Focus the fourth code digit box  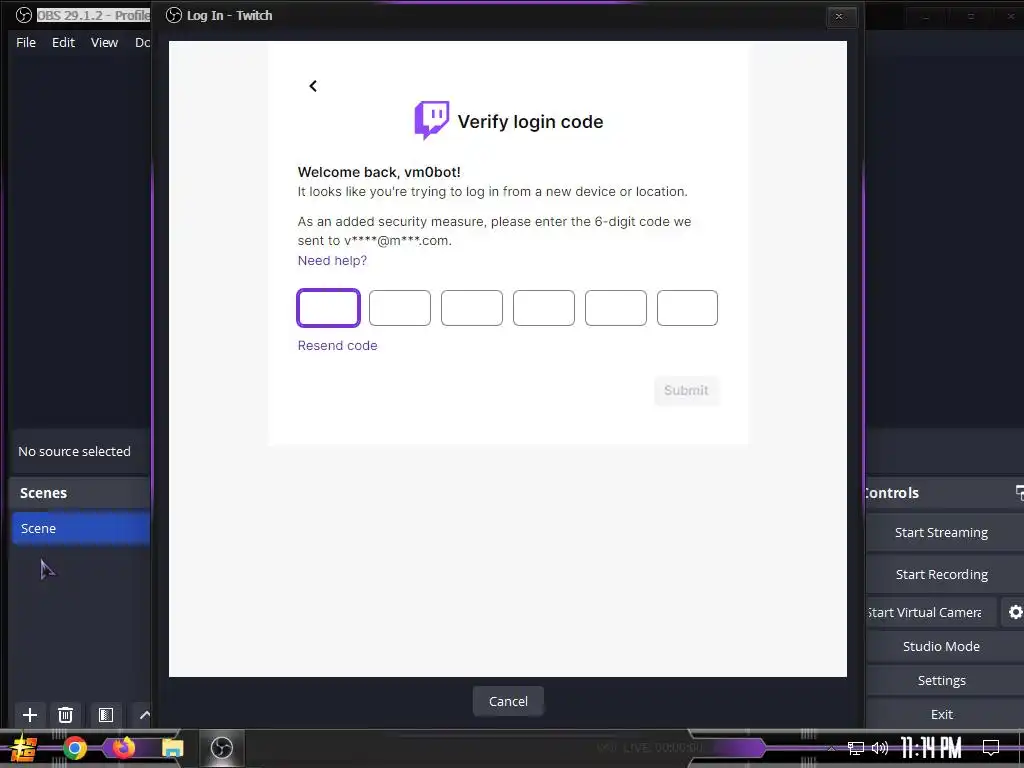(543, 308)
